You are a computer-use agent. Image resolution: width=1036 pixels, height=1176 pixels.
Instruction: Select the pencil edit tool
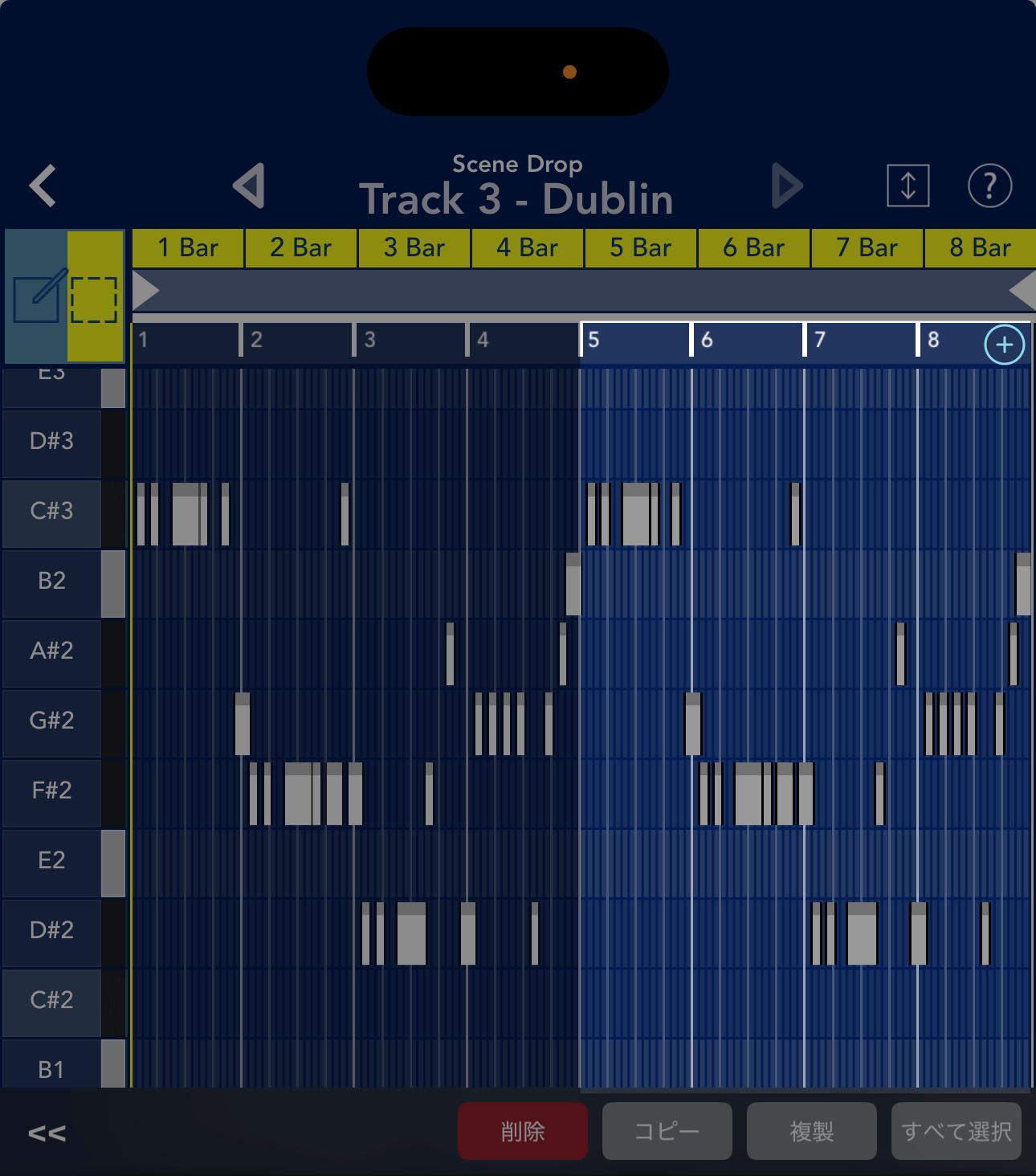[37, 297]
